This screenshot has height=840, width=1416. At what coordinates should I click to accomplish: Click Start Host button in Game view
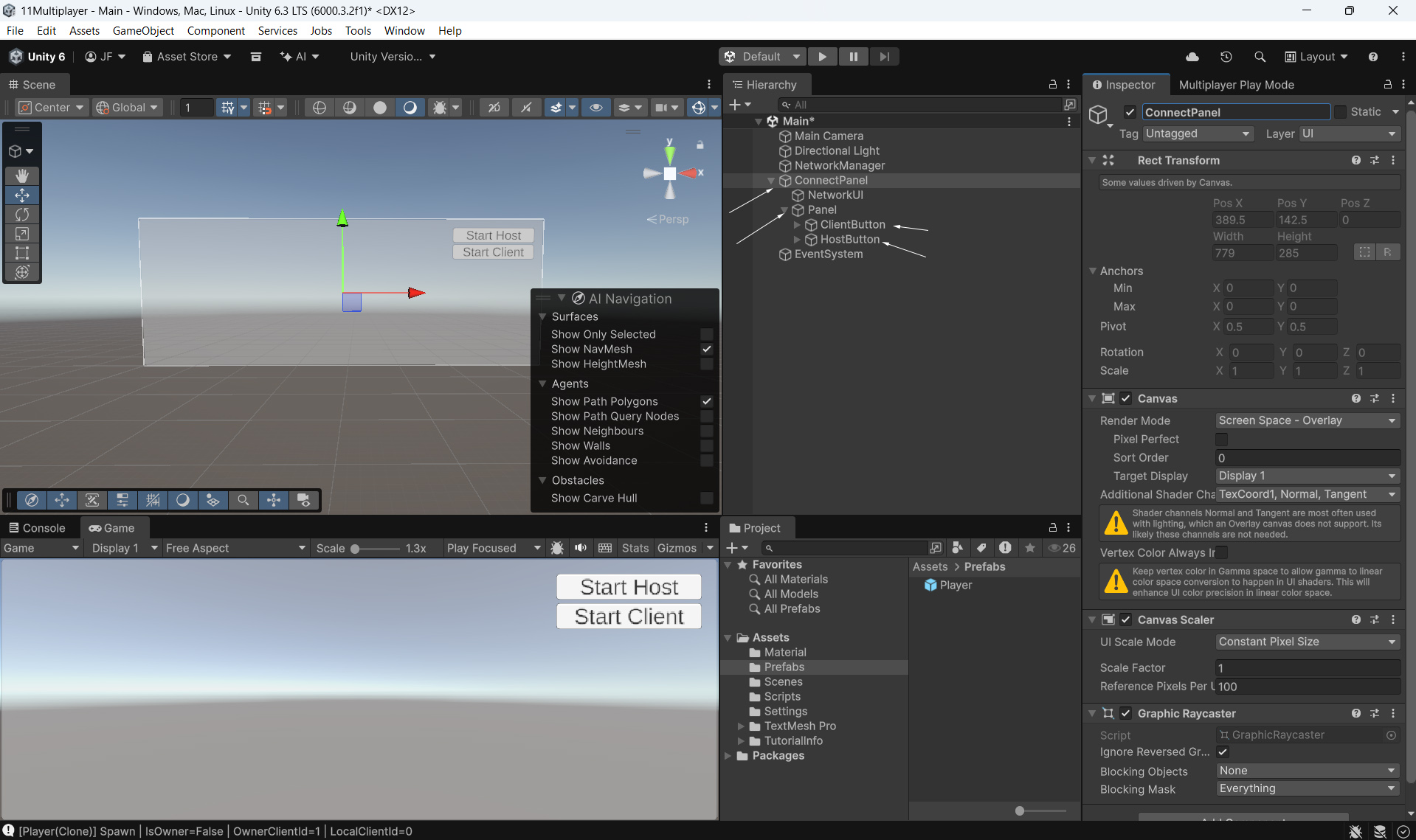629,587
